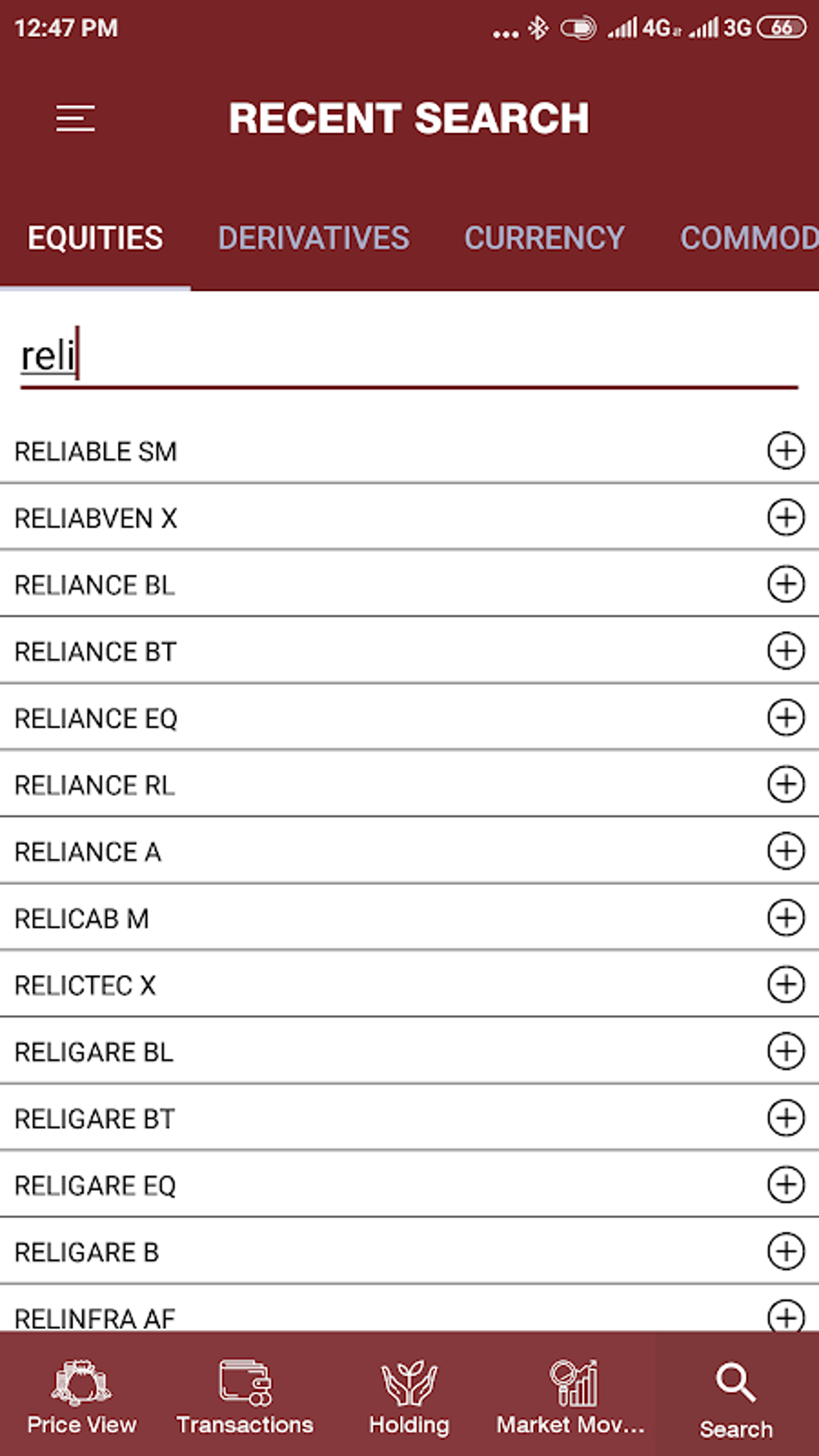Open Price View from bottom bar
This screenshot has height=1456, width=819.
(82, 1397)
